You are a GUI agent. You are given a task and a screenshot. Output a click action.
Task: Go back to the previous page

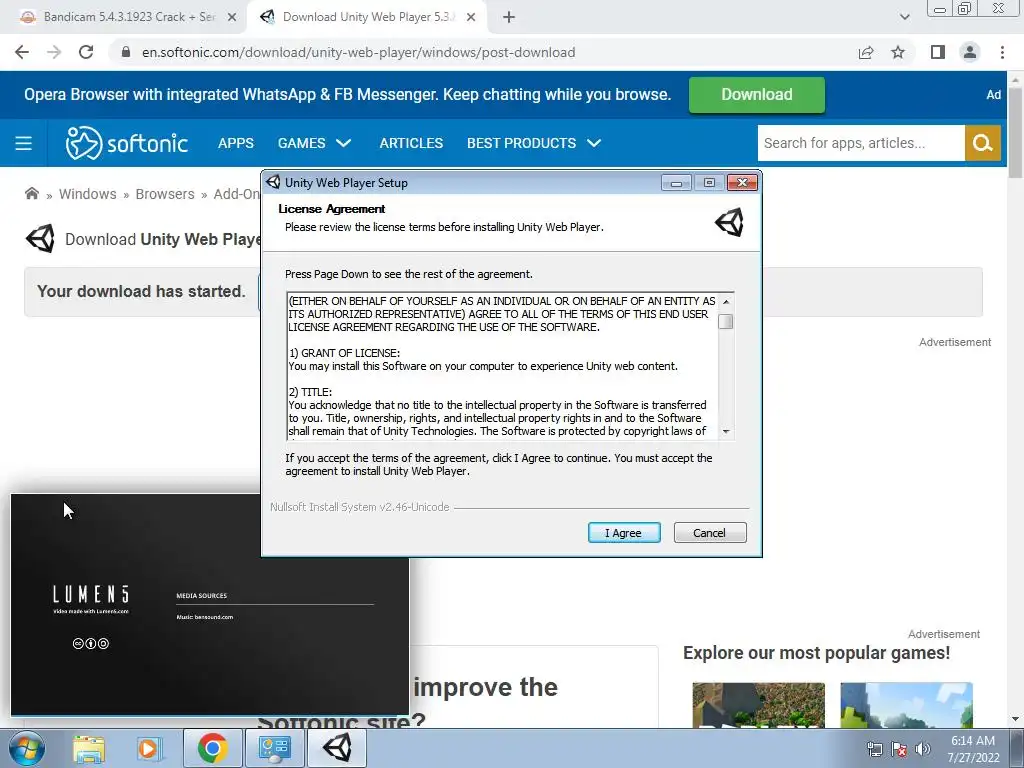[22, 52]
